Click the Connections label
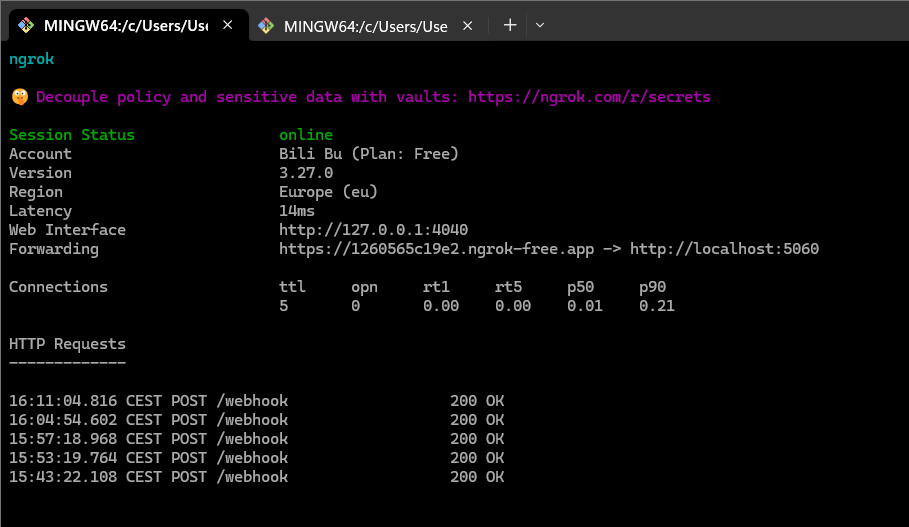 [58, 286]
